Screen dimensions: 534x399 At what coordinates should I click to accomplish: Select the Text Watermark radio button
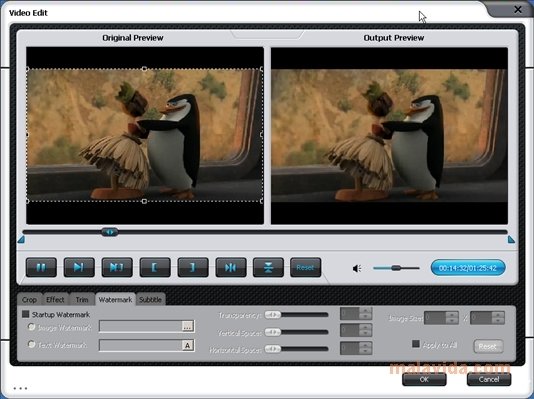[31, 344]
